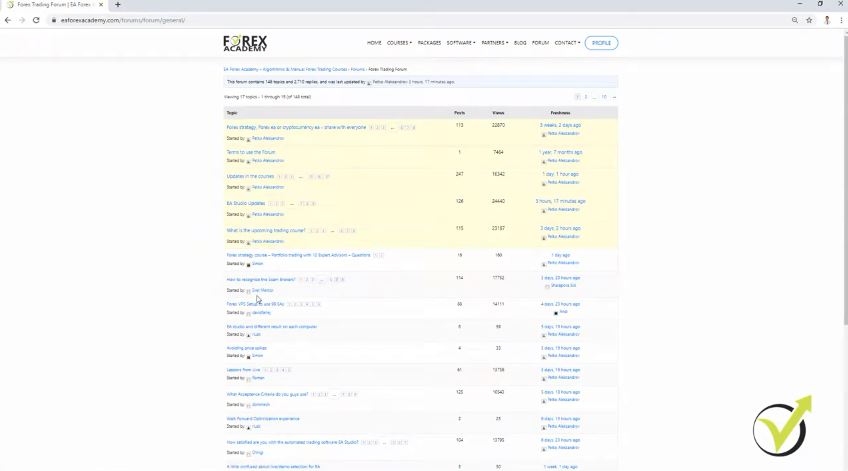Click the green checkmark logo badge

[x=781, y=427]
